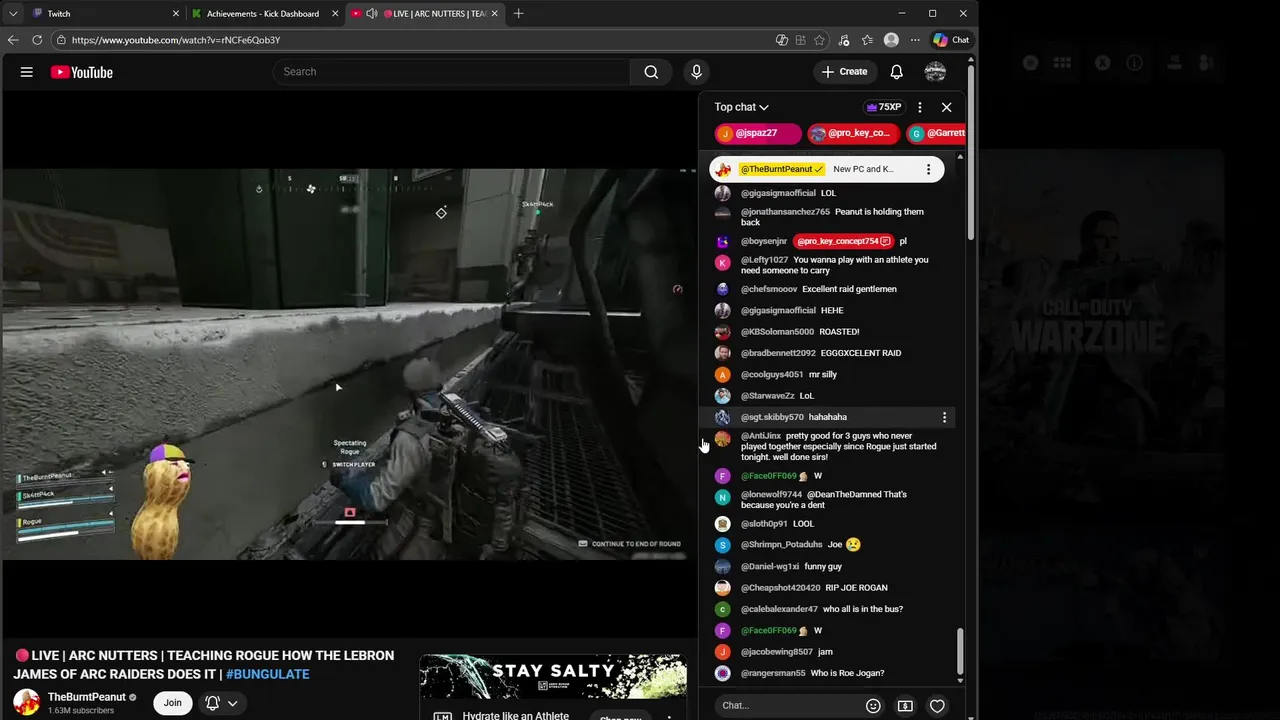Open the YouTube account avatar menu
1280x720 pixels.
click(x=935, y=72)
